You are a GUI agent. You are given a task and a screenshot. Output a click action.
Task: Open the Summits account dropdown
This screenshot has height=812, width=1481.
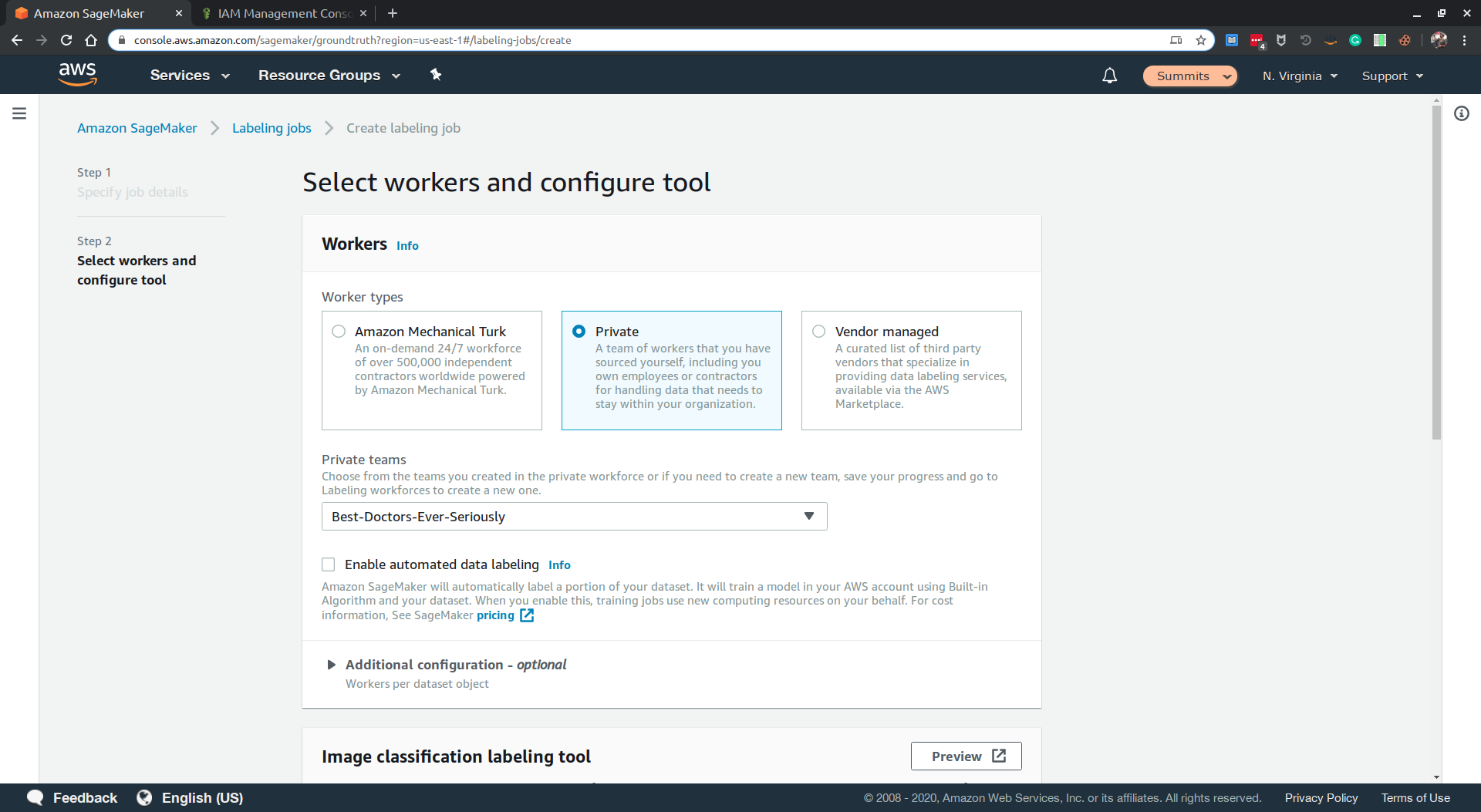pyautogui.click(x=1189, y=76)
